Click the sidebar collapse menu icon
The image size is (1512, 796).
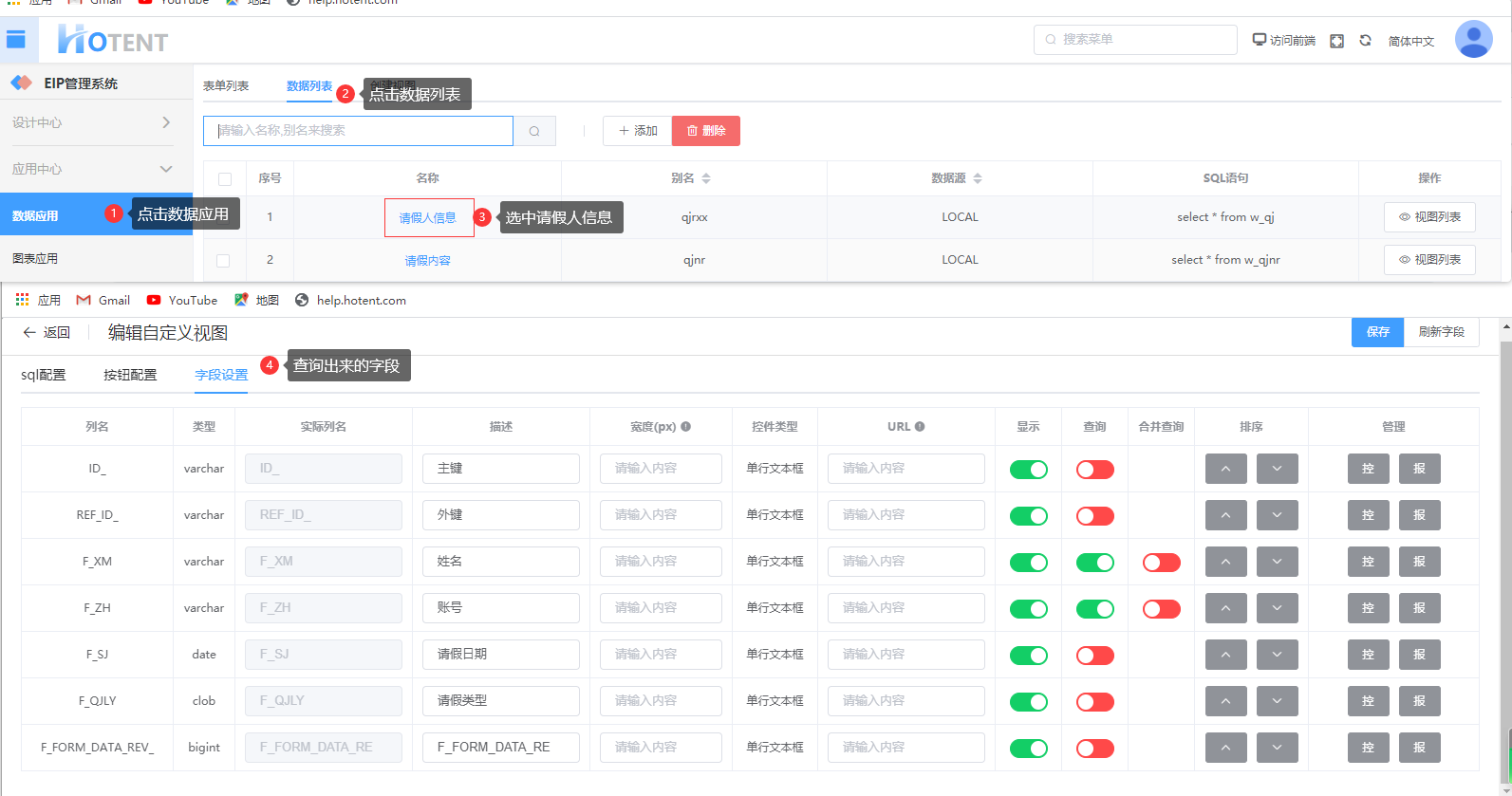pos(16,40)
